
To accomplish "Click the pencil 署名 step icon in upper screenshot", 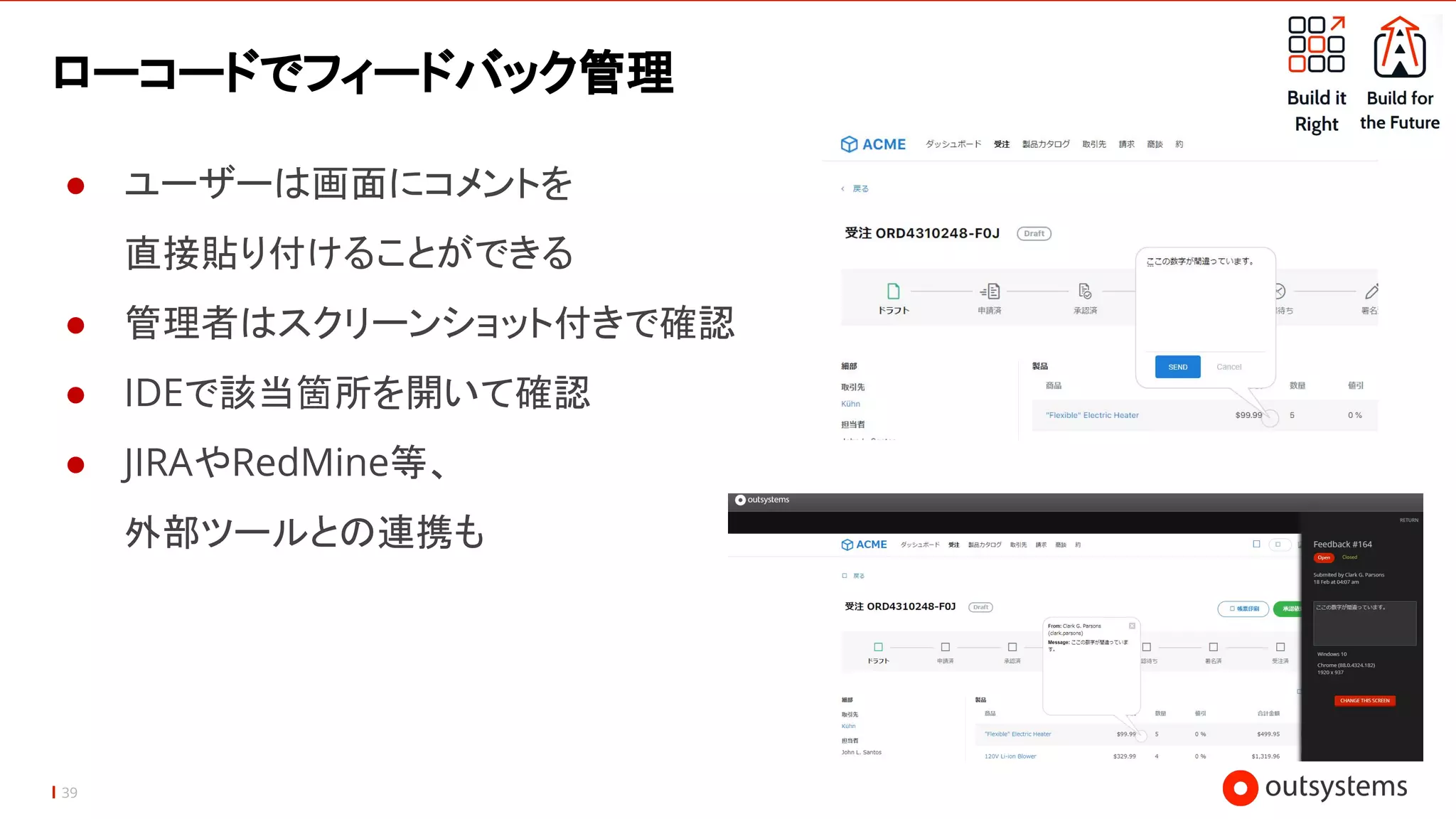I will point(1371,291).
